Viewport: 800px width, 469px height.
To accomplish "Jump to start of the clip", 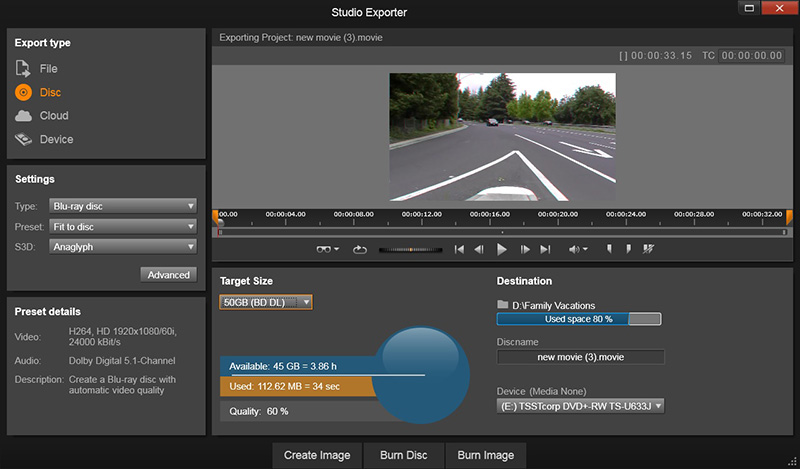I will coord(459,249).
